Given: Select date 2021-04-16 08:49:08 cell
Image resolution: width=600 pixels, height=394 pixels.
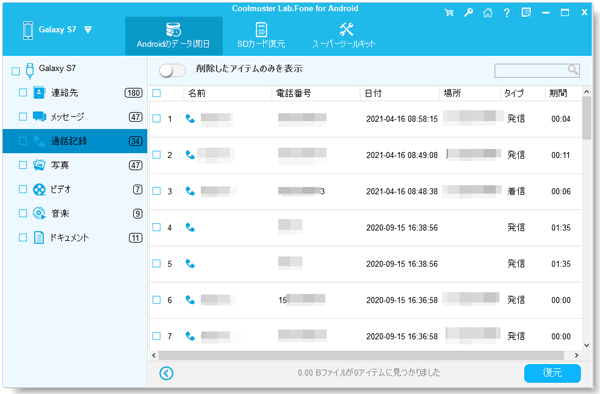Looking at the screenshot, I should click(x=402, y=155).
